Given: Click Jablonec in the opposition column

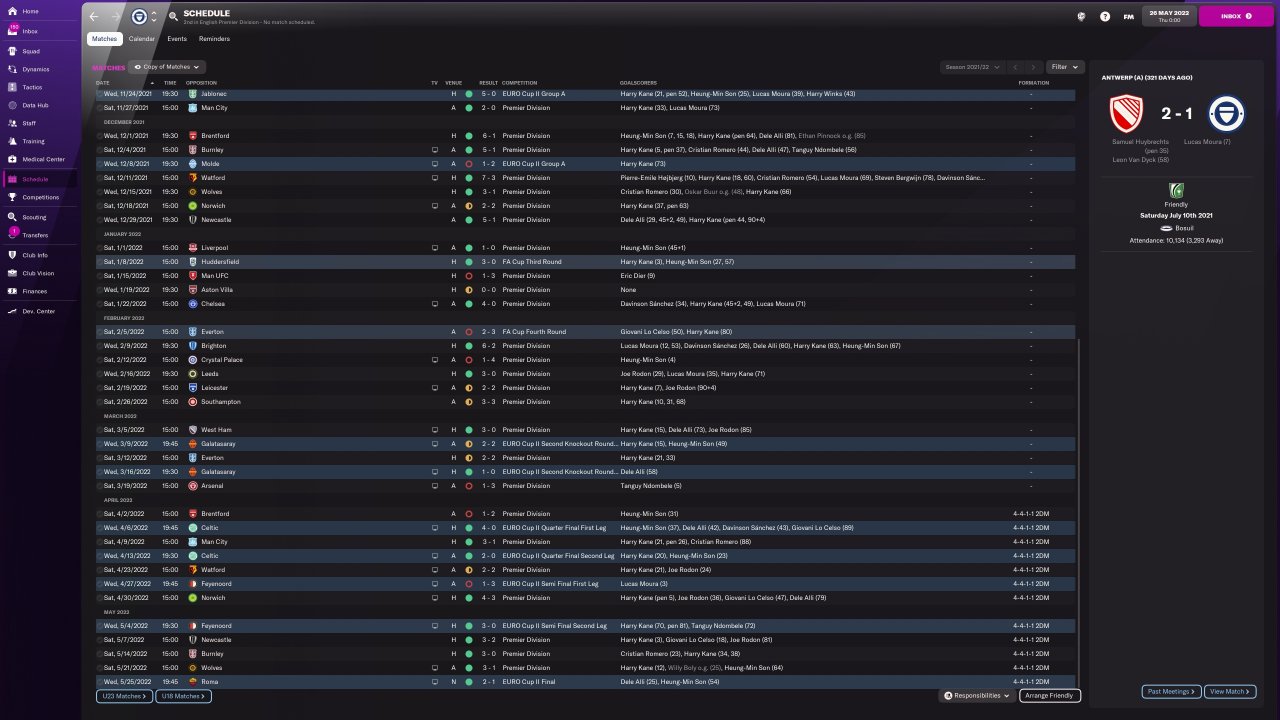Looking at the screenshot, I should click(x=214, y=94).
